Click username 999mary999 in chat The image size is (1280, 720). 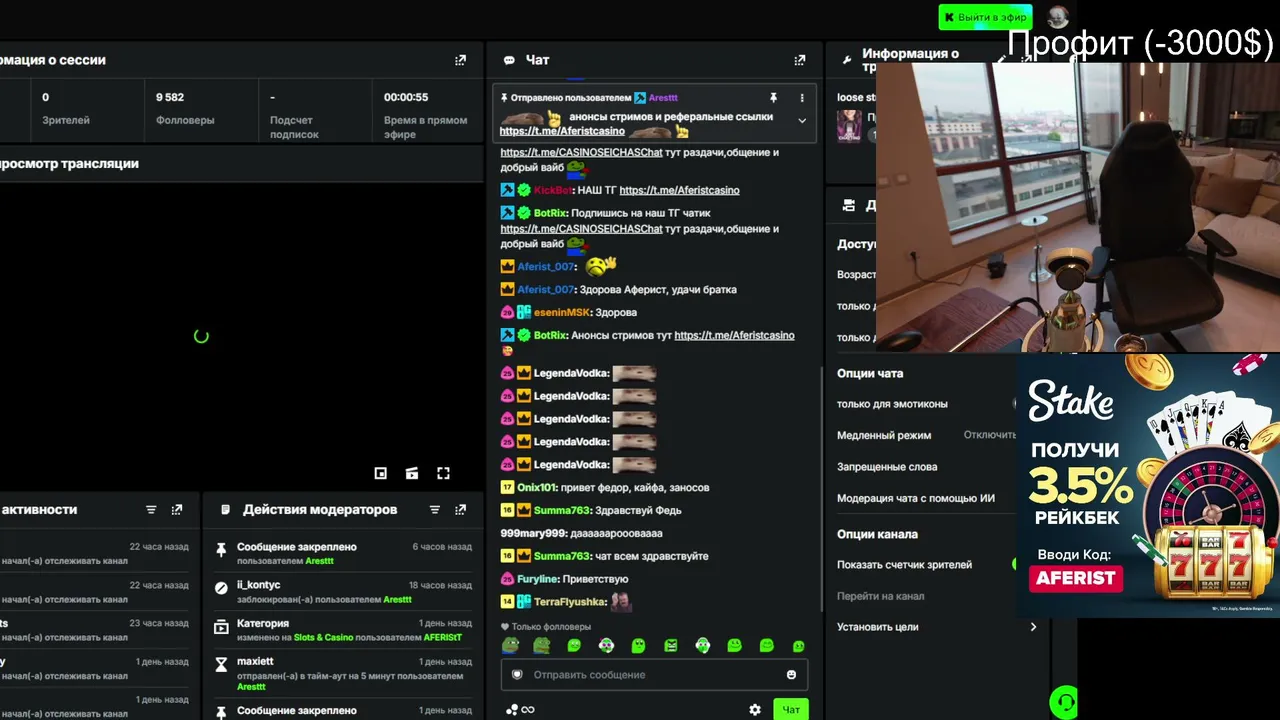tap(533, 534)
